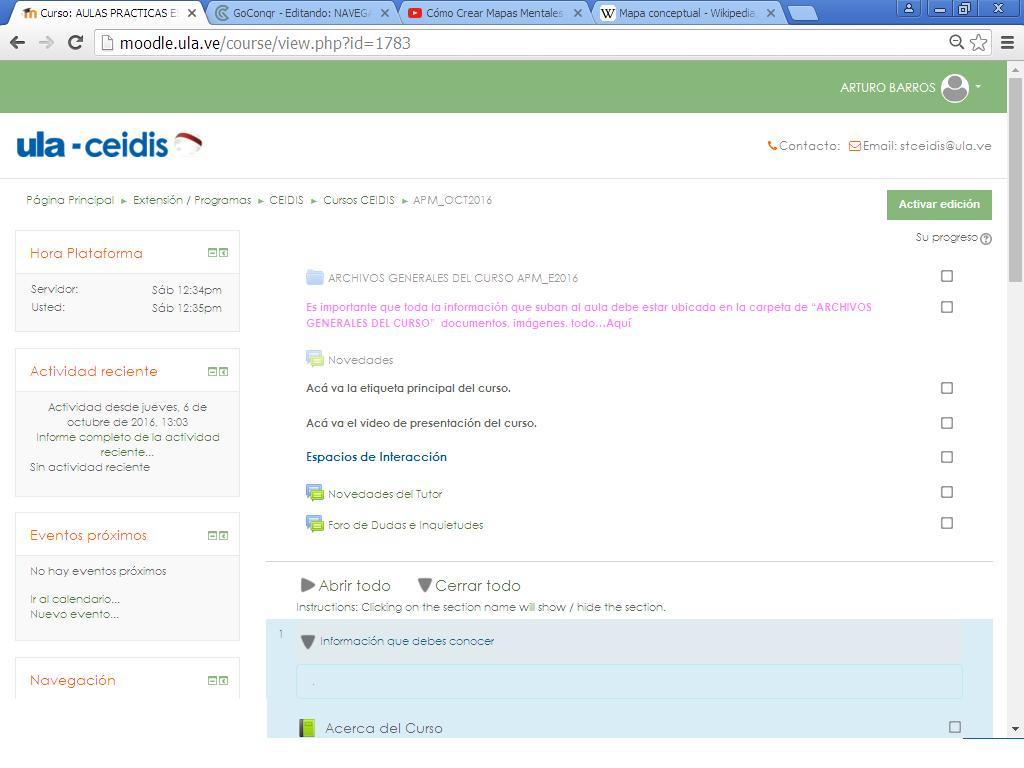
Task: Switch to the Cómo Crear Mapas Mentales tab
Action: point(494,13)
